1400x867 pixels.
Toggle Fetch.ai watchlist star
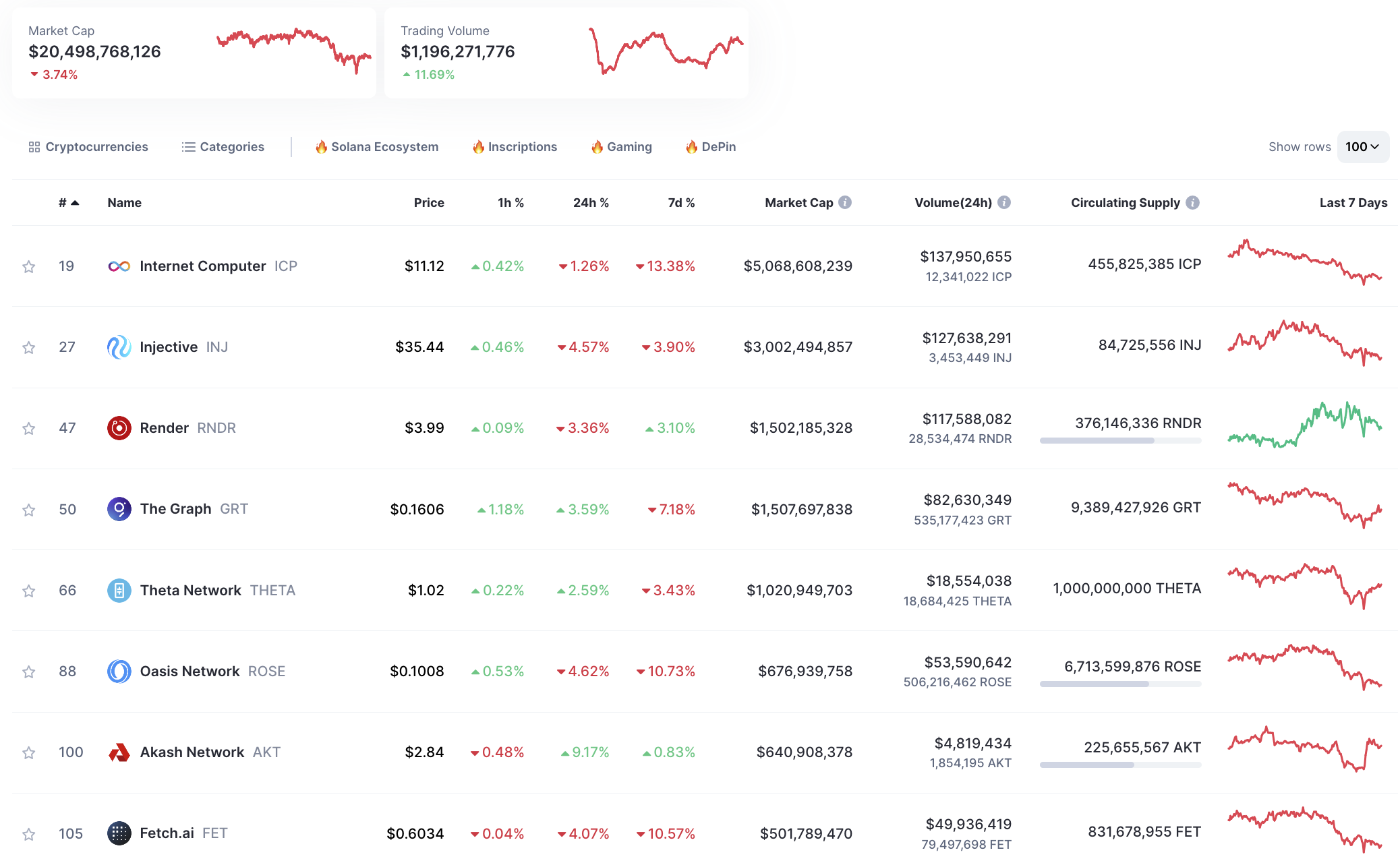click(x=29, y=835)
